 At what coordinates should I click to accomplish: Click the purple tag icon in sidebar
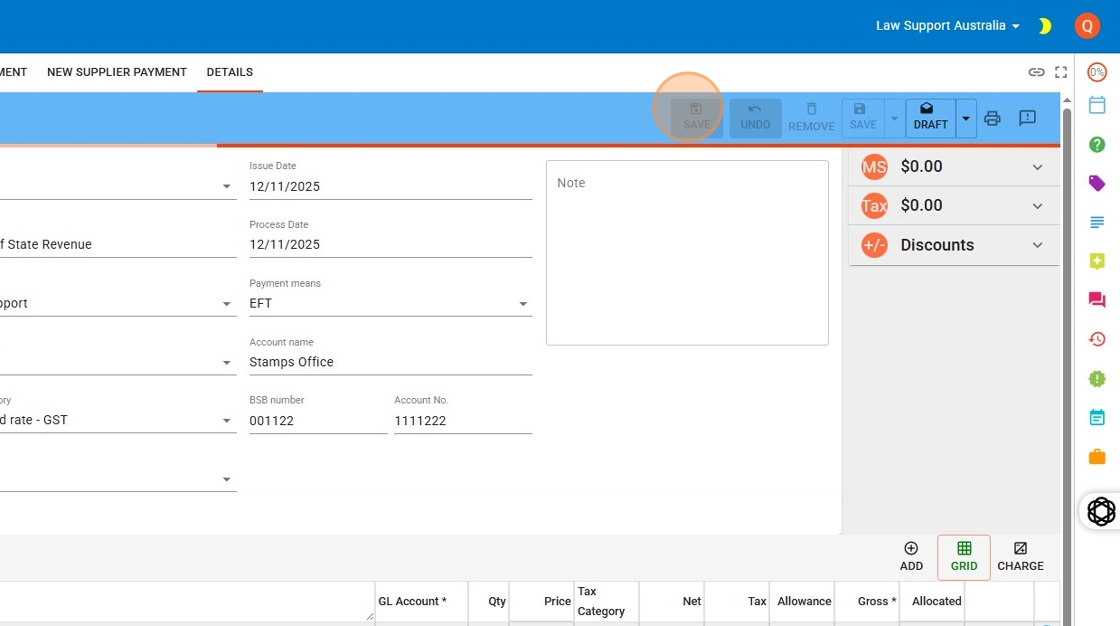click(x=1097, y=183)
